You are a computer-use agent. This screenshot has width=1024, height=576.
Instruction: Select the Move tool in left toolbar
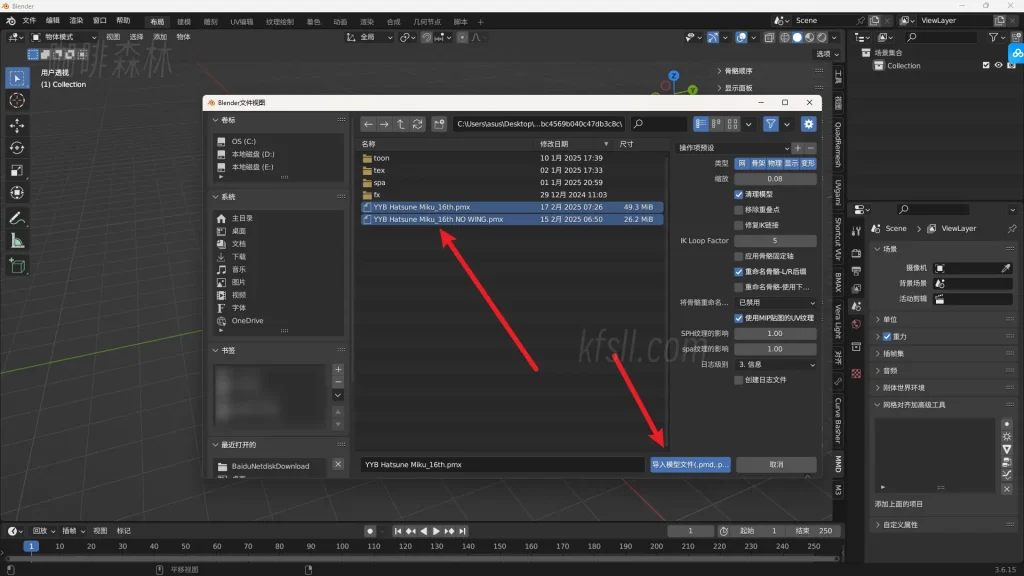pyautogui.click(x=17, y=125)
